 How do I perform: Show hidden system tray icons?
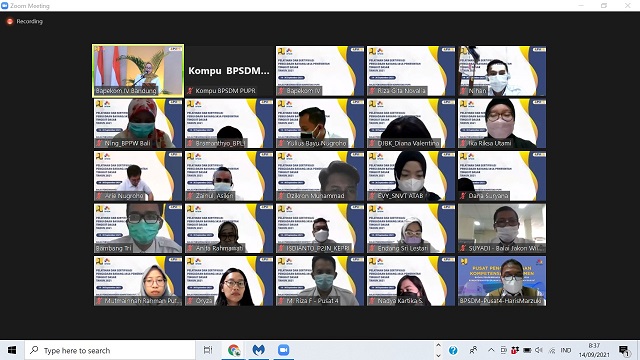click(x=491, y=350)
